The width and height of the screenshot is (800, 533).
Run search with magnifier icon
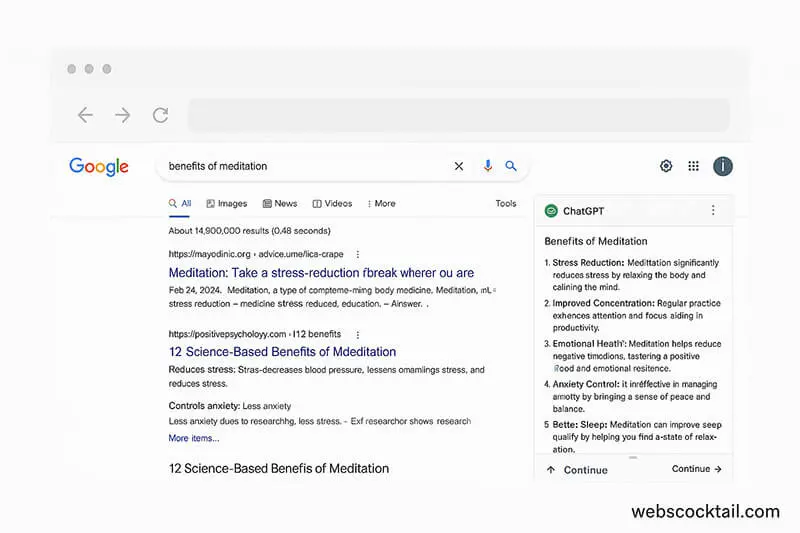[511, 166]
